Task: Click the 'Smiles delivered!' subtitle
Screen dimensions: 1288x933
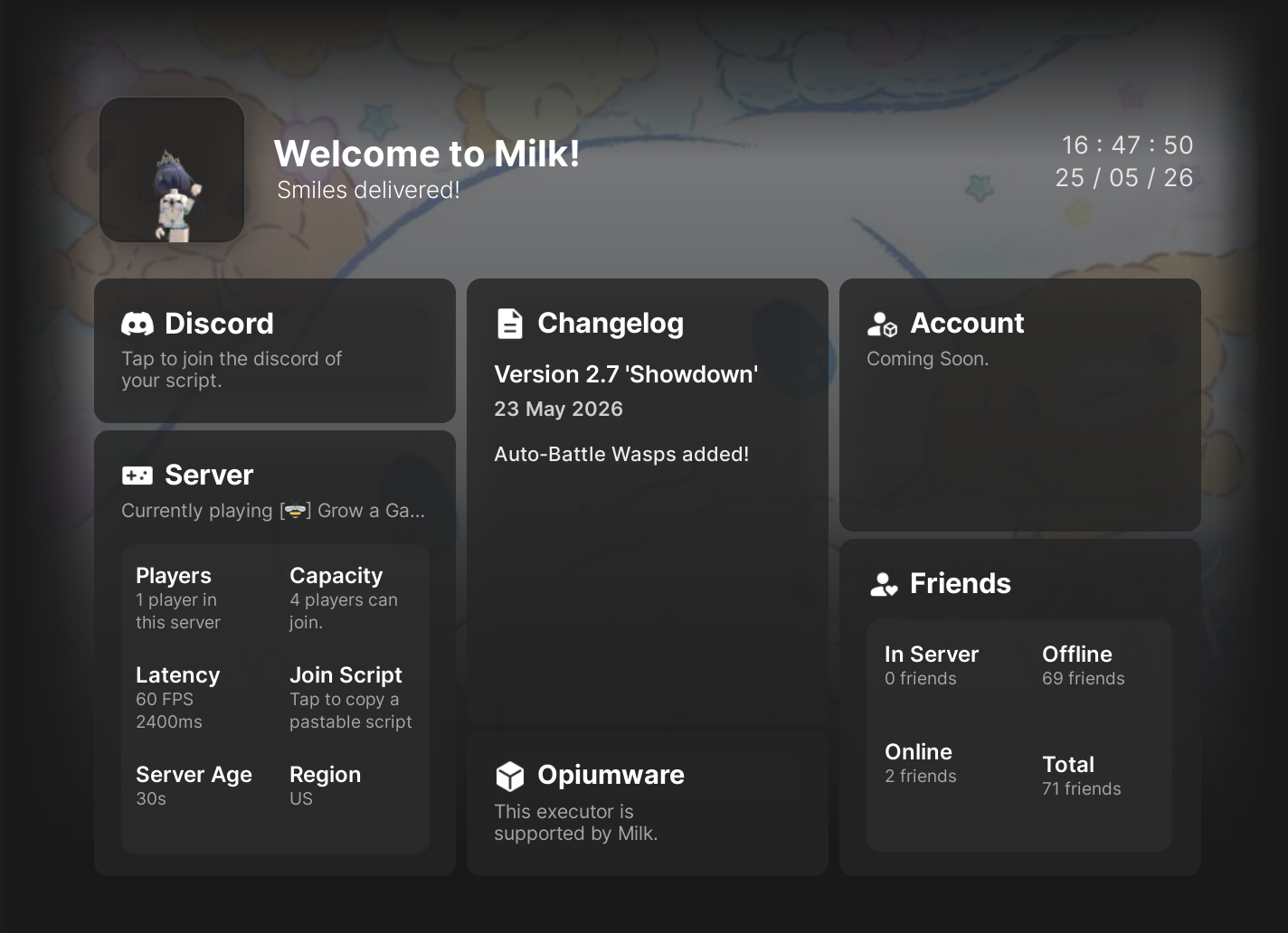Action: pos(368,190)
